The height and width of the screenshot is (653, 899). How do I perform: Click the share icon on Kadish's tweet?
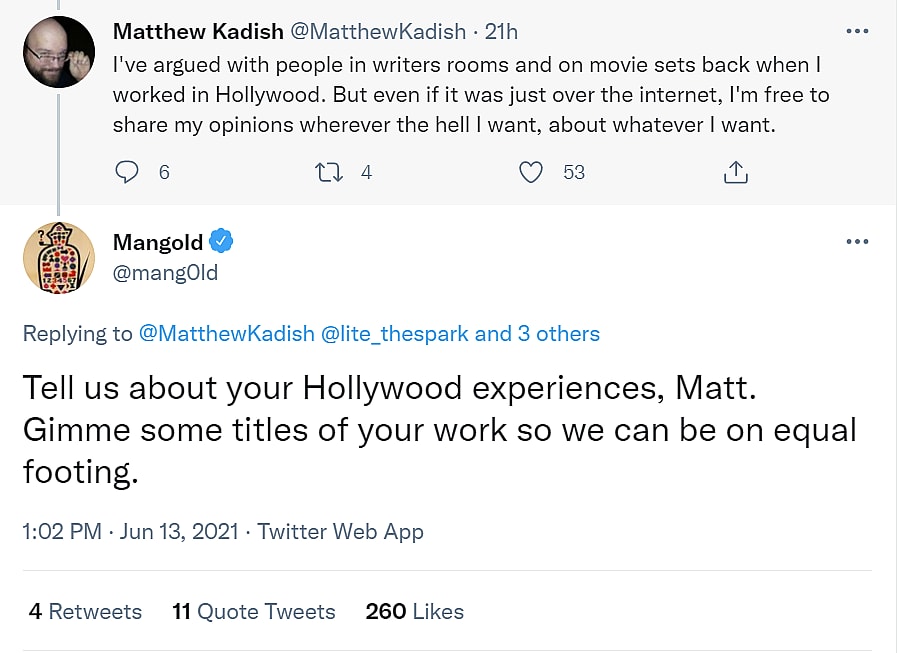pos(735,172)
